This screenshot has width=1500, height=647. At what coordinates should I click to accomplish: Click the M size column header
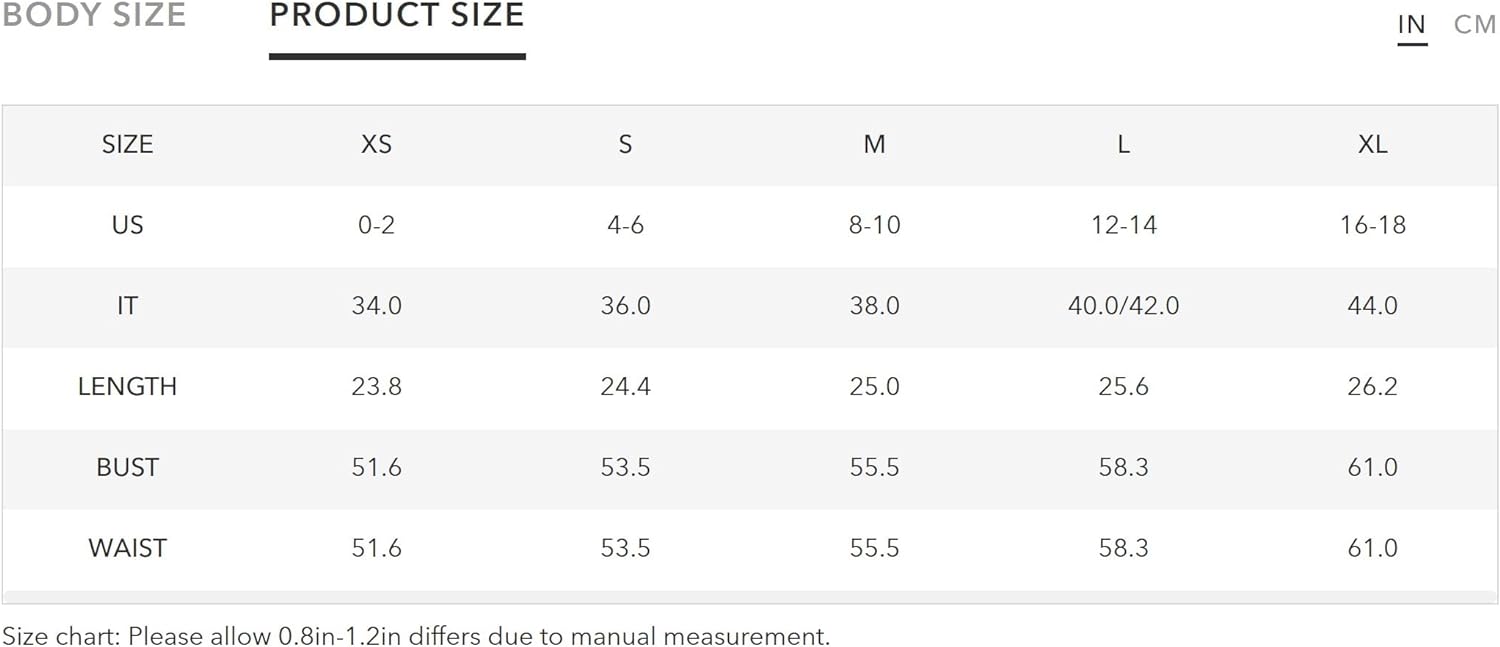(874, 144)
